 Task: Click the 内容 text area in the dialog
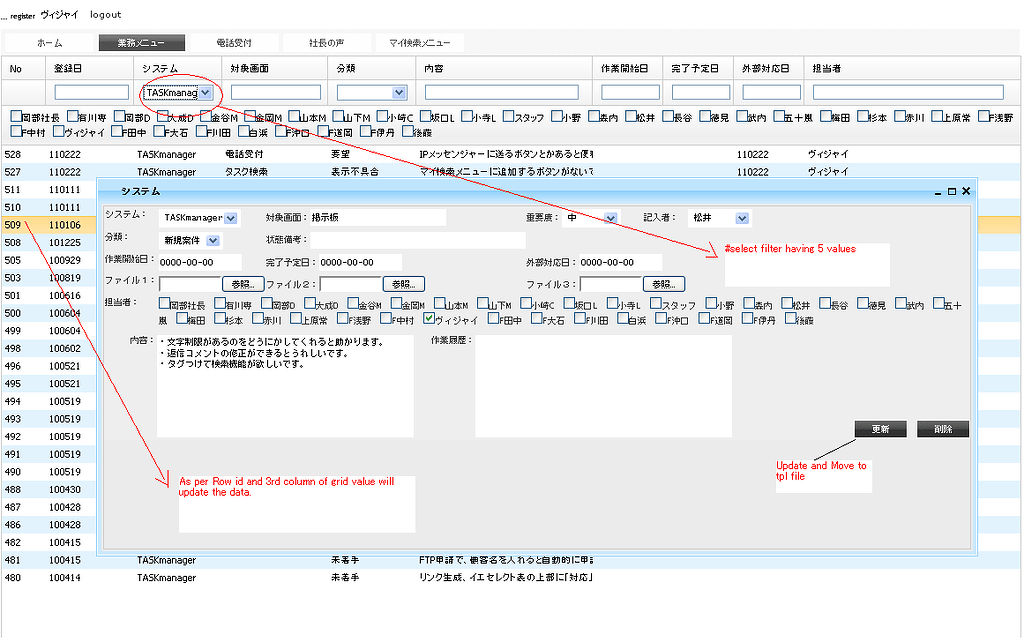click(x=285, y=385)
